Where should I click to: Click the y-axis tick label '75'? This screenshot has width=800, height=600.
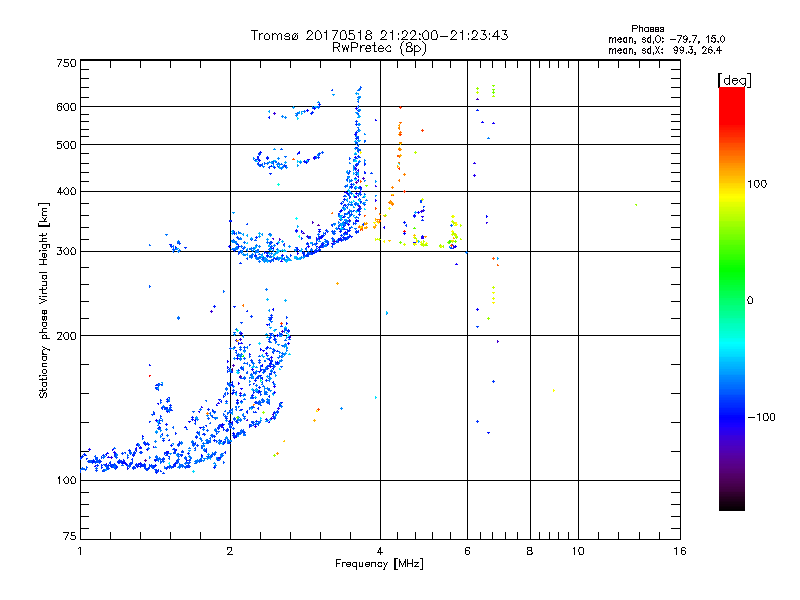[x=70, y=536]
